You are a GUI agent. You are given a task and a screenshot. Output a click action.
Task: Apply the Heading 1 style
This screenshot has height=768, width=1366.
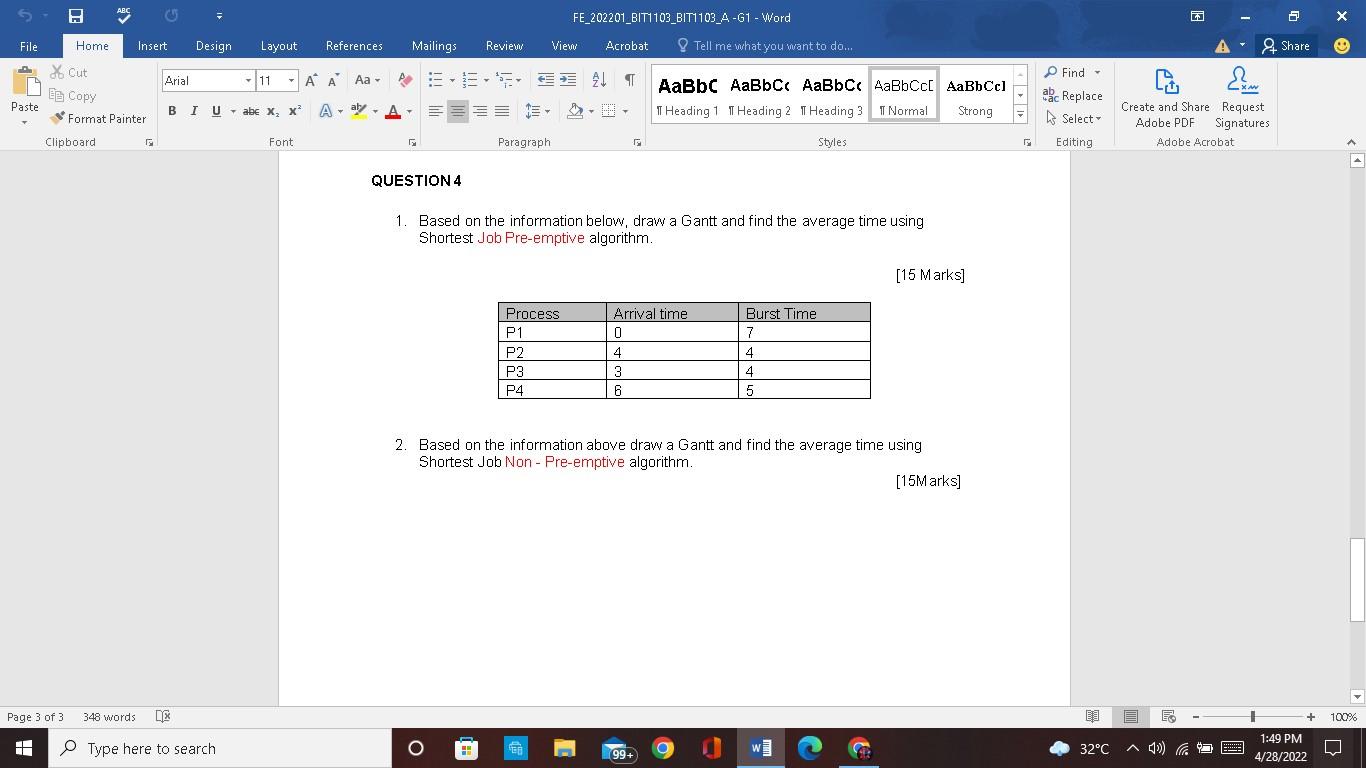point(688,93)
